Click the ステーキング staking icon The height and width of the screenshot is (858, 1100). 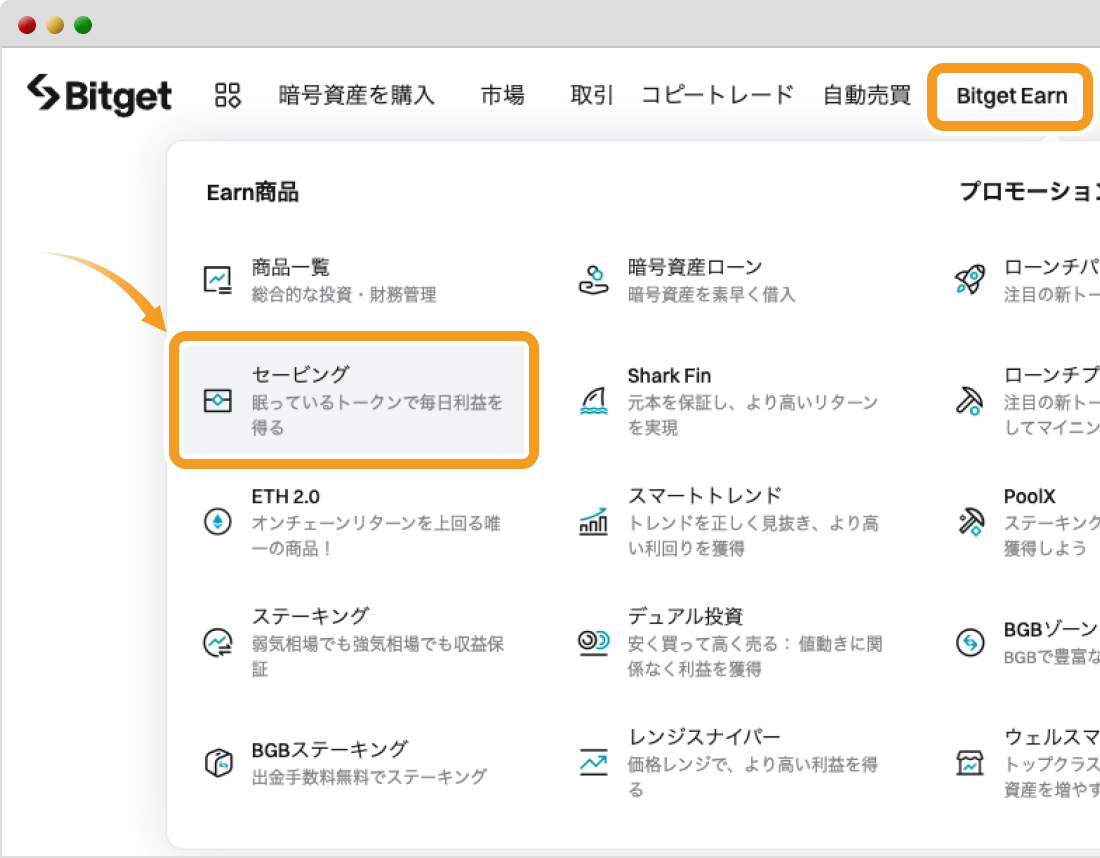(x=217, y=642)
